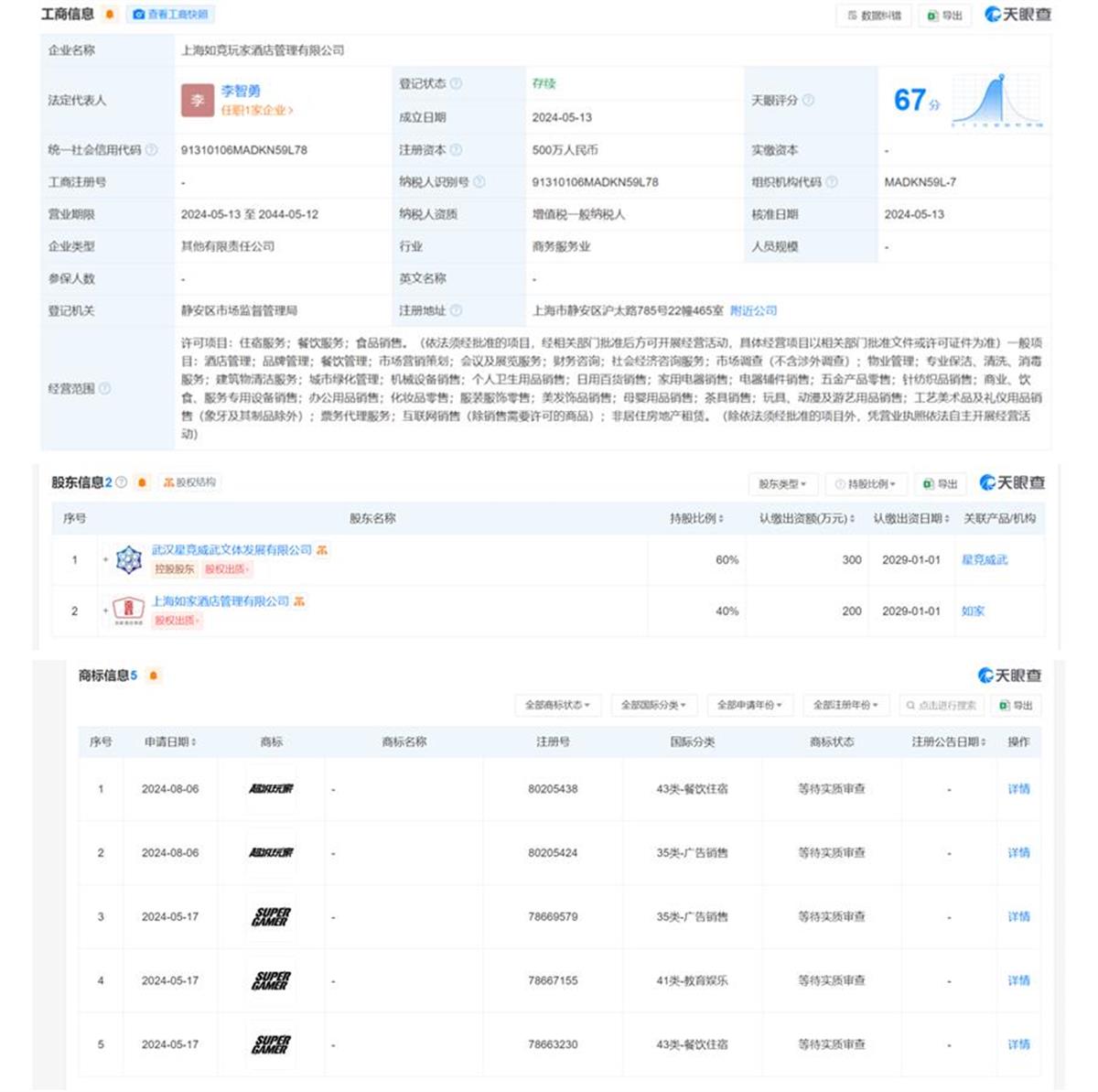The height and width of the screenshot is (1092, 1098).
Task: Open the 股东类型 filter dropdown
Action: [782, 484]
